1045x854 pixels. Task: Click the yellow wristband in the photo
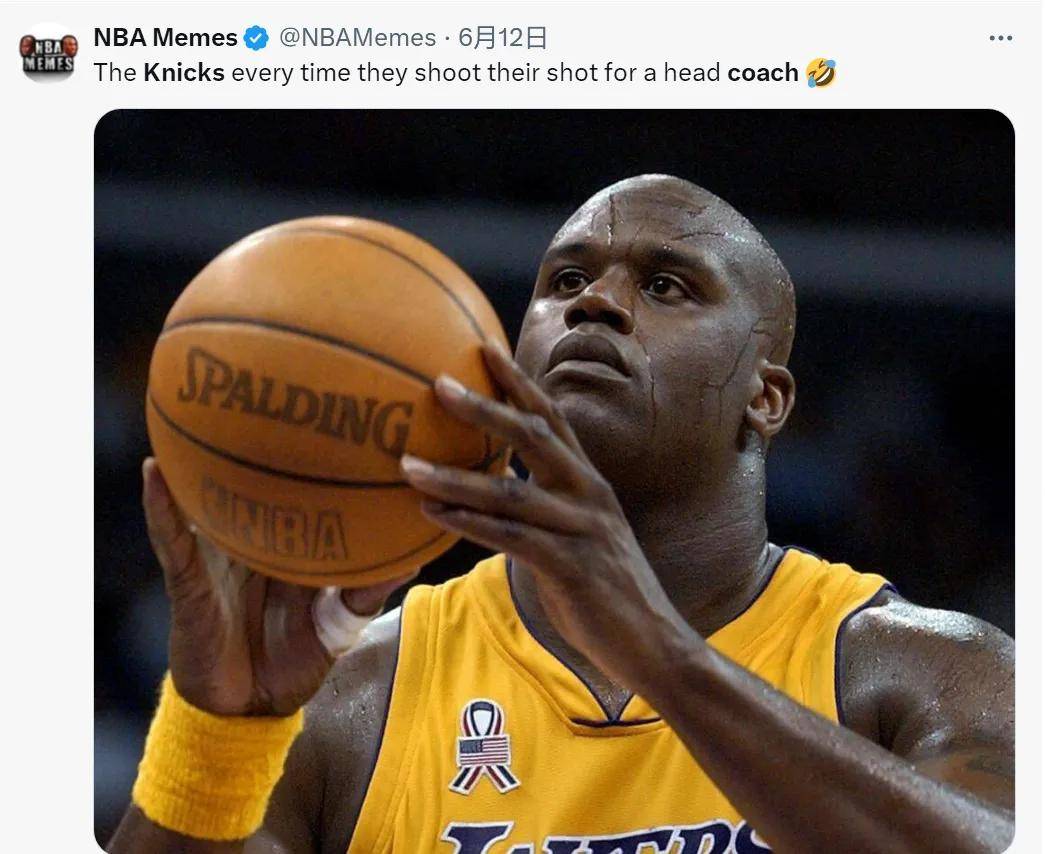217,759
